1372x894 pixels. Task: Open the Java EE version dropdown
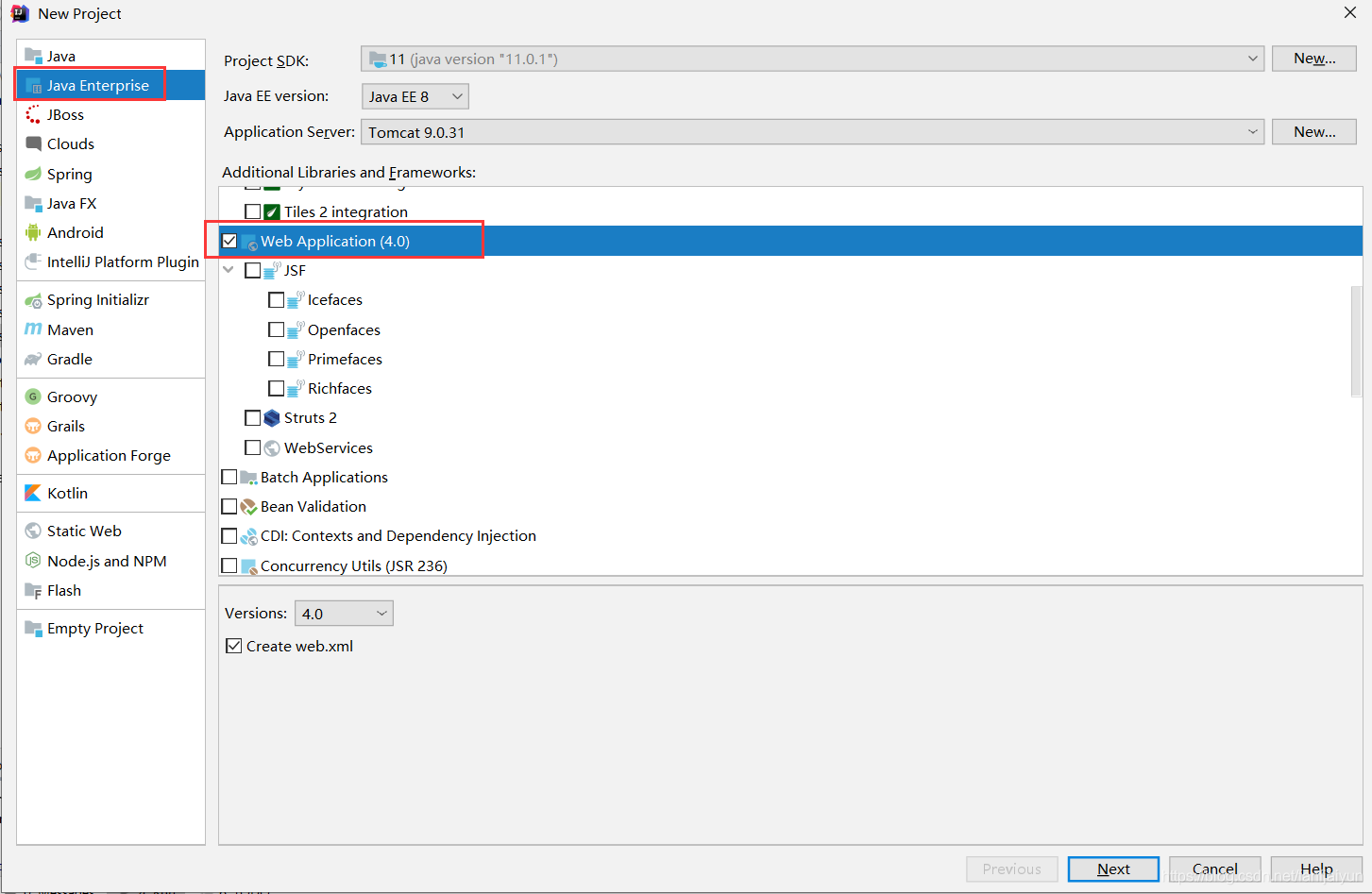tap(415, 96)
